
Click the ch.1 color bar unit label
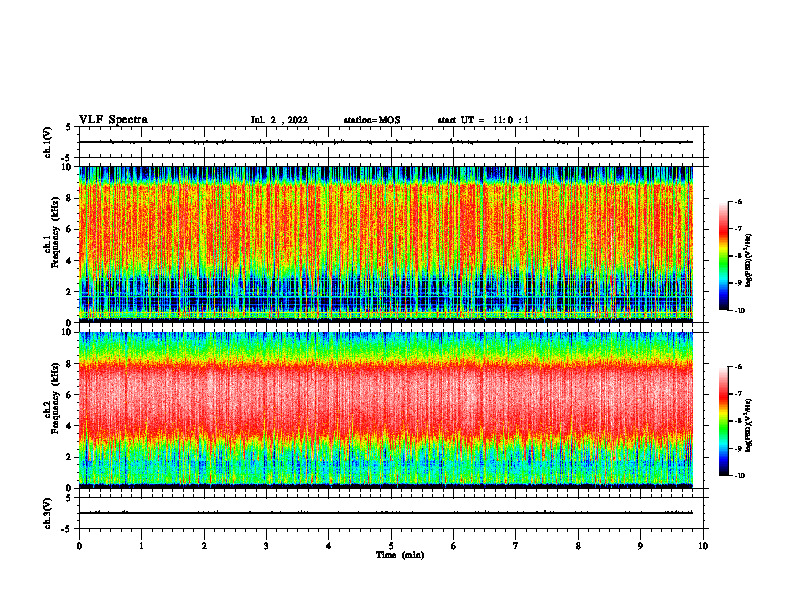pos(749,261)
